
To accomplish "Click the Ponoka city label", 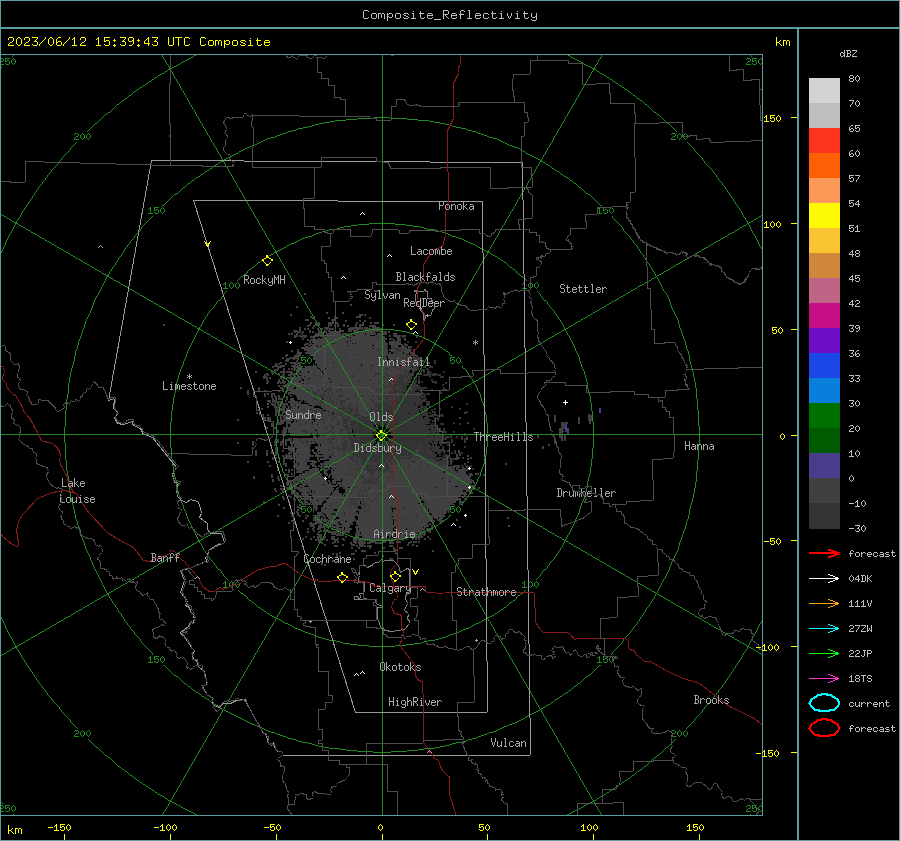I will [x=456, y=206].
